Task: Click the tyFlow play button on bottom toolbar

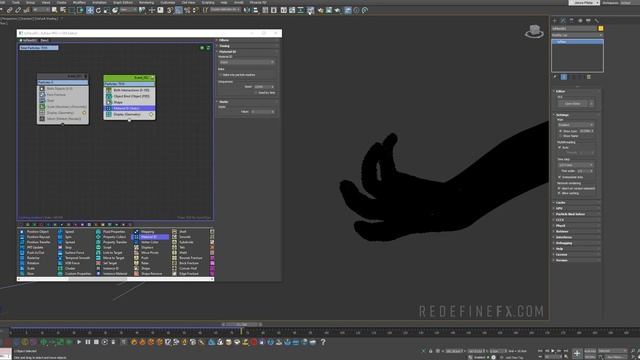Action: pos(79,342)
